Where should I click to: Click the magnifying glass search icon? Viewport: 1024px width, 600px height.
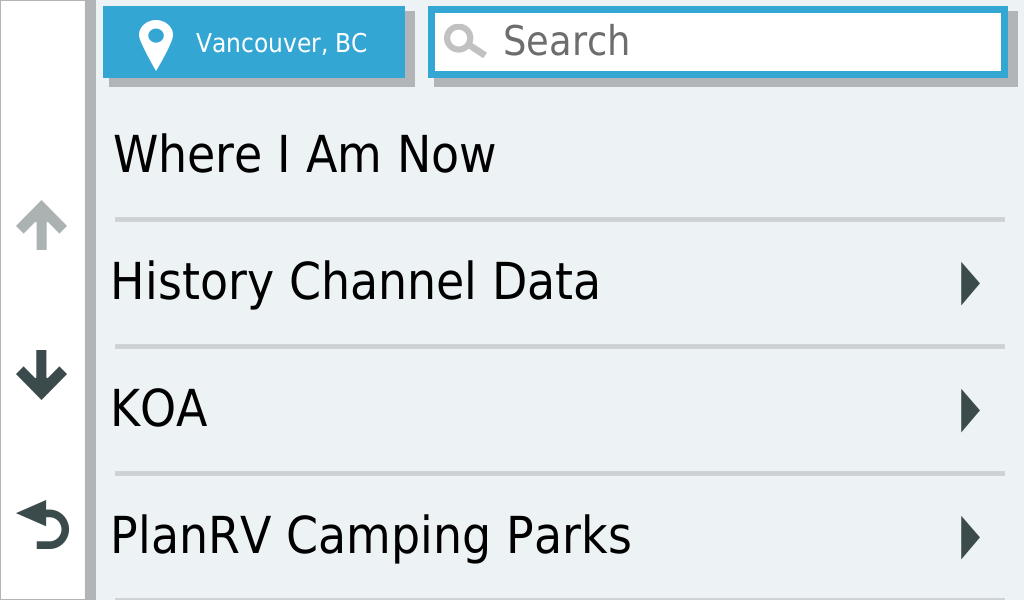click(465, 41)
